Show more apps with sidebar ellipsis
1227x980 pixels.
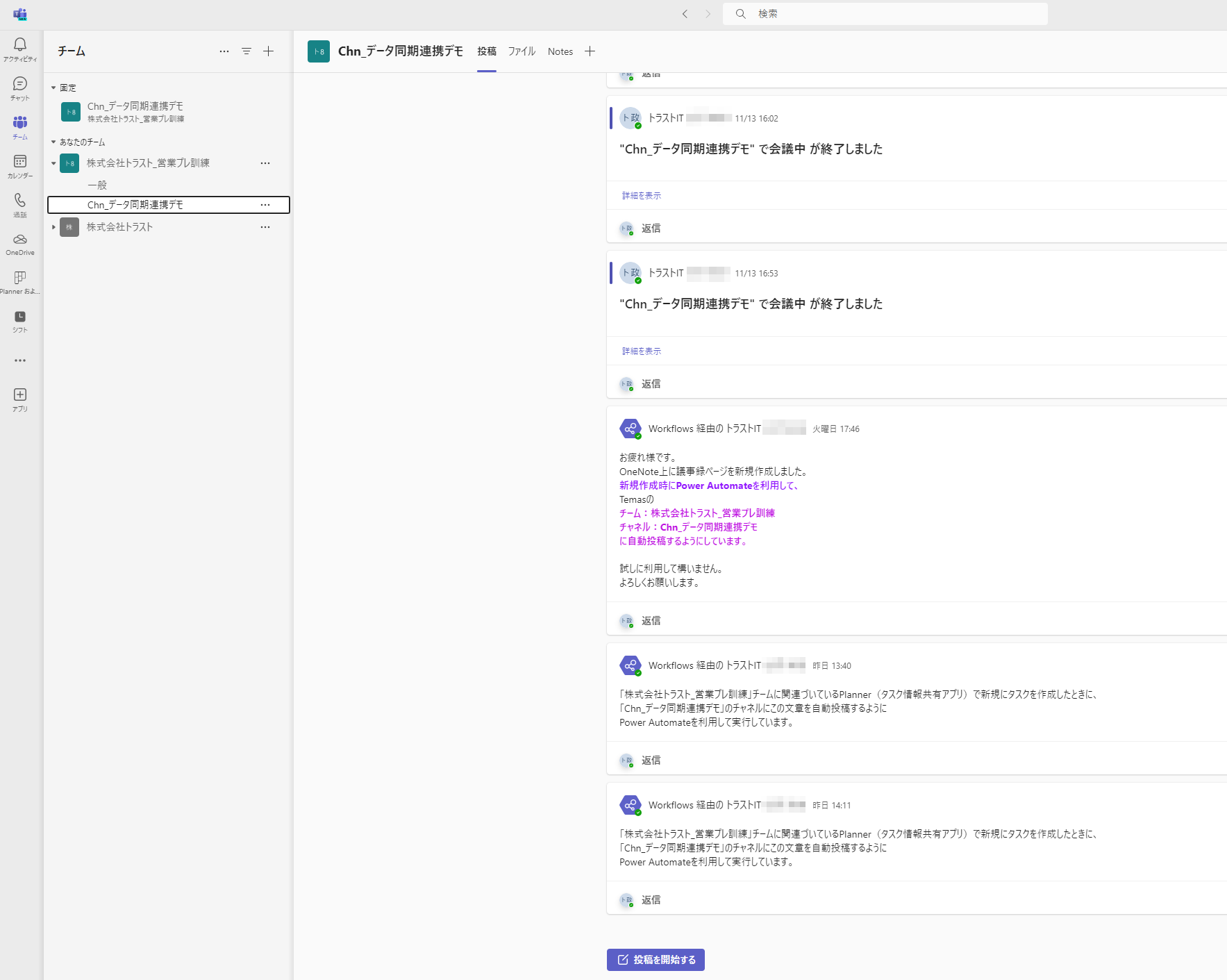(x=20, y=360)
